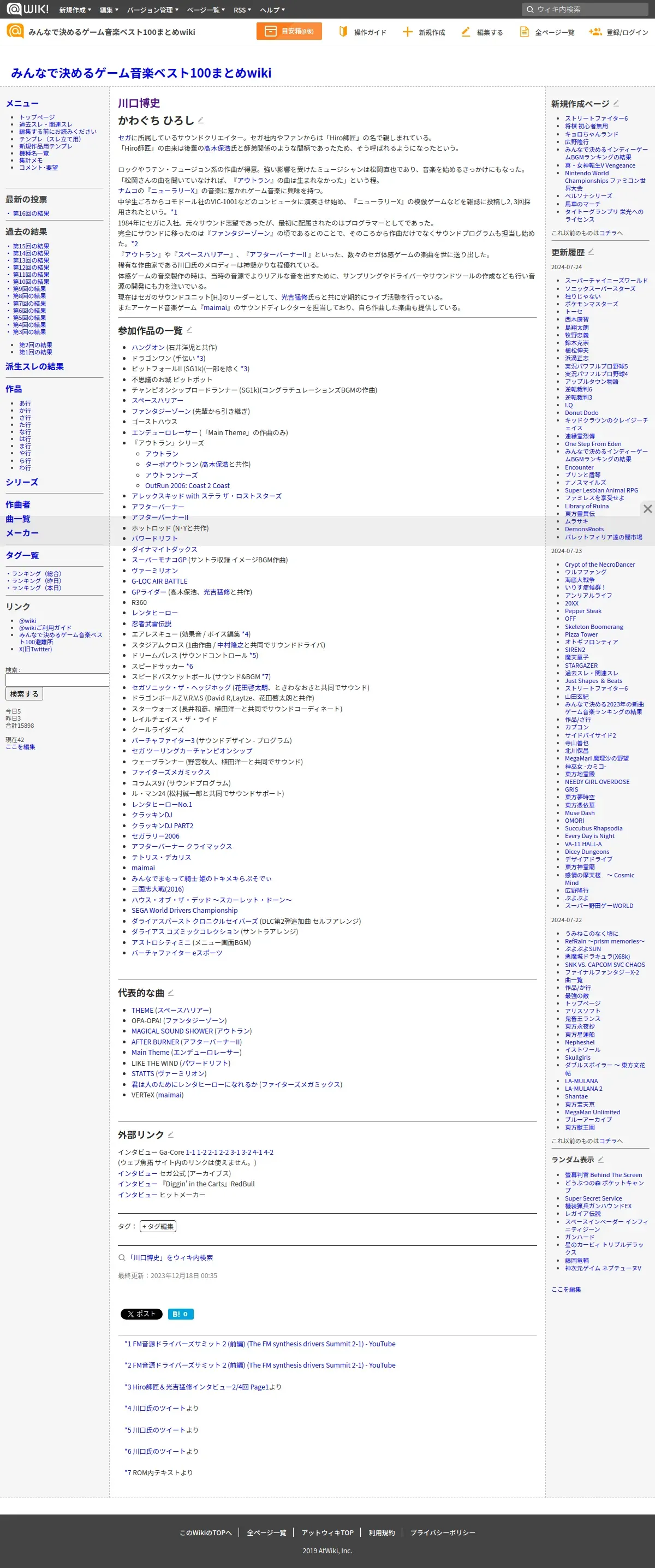Open Super Secret Service random link
This screenshot has height=1568, width=655.
593,1198
